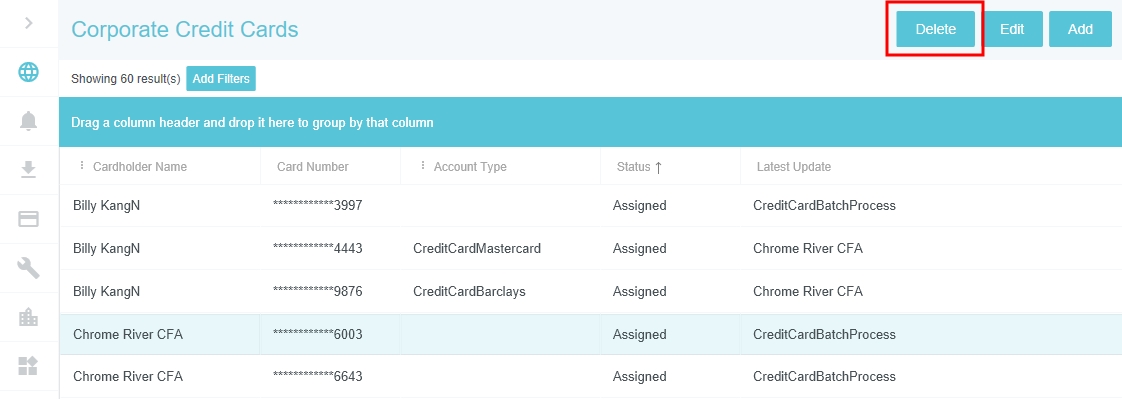Open Account Type column menu dots
Viewport: 1122px width, 399px height.
click(422, 167)
